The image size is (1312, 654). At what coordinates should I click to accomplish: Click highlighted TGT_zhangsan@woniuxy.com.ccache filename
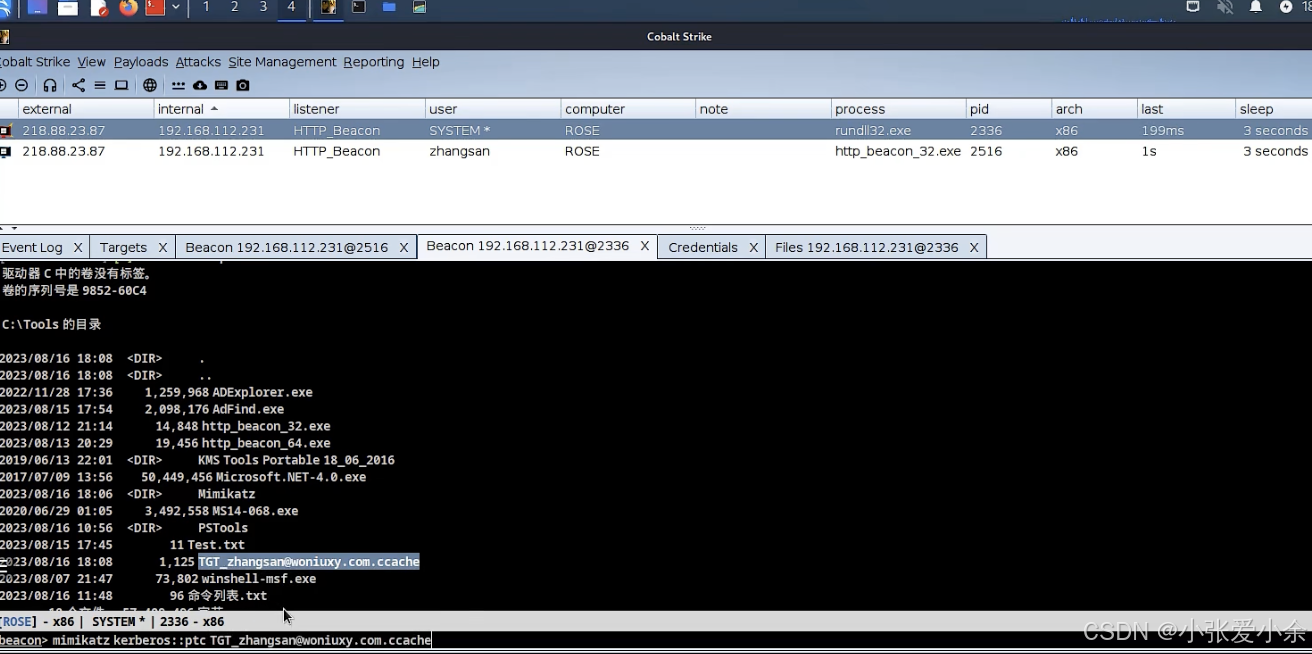click(309, 562)
